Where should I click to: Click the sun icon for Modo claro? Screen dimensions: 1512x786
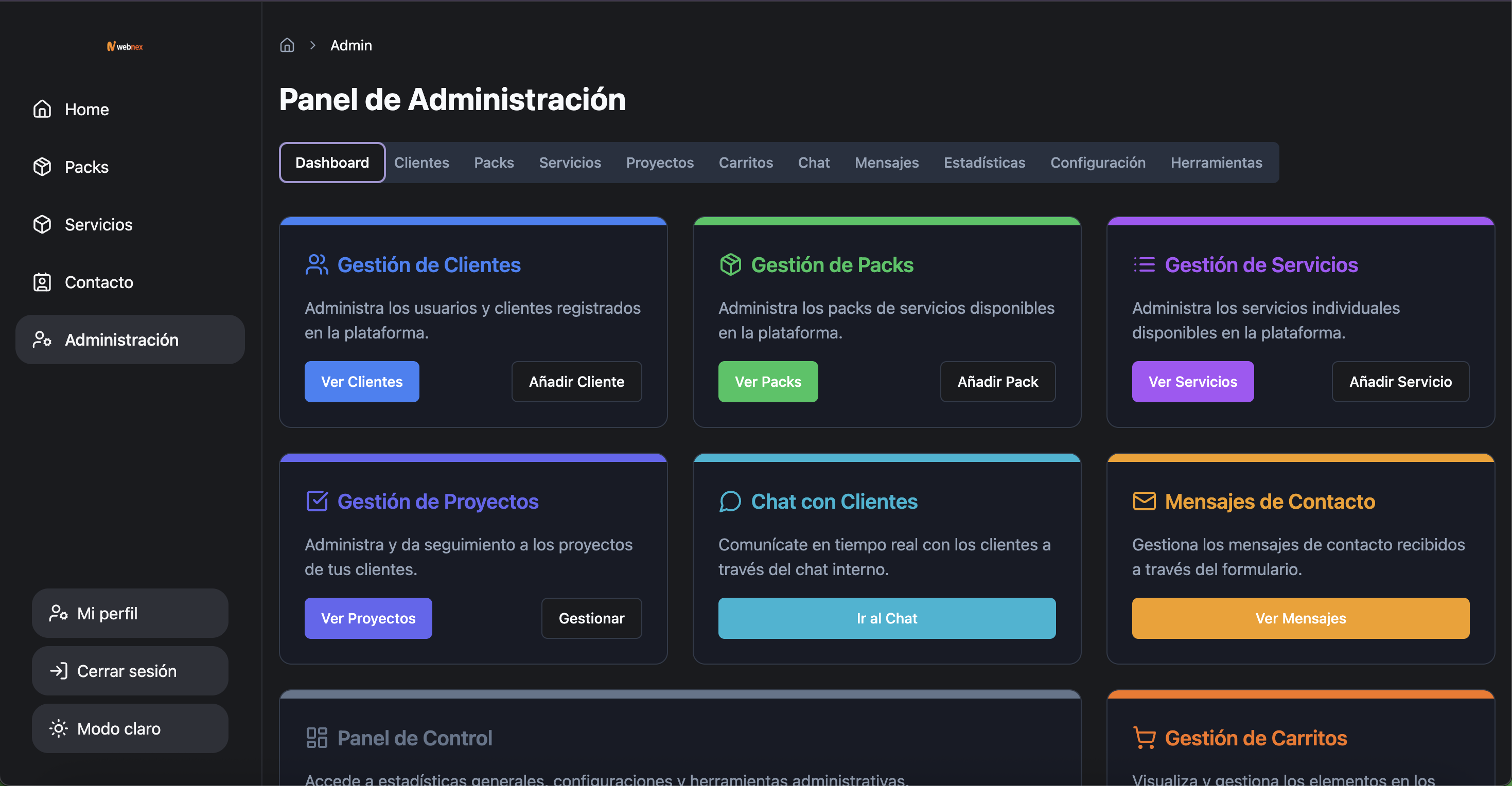point(59,728)
